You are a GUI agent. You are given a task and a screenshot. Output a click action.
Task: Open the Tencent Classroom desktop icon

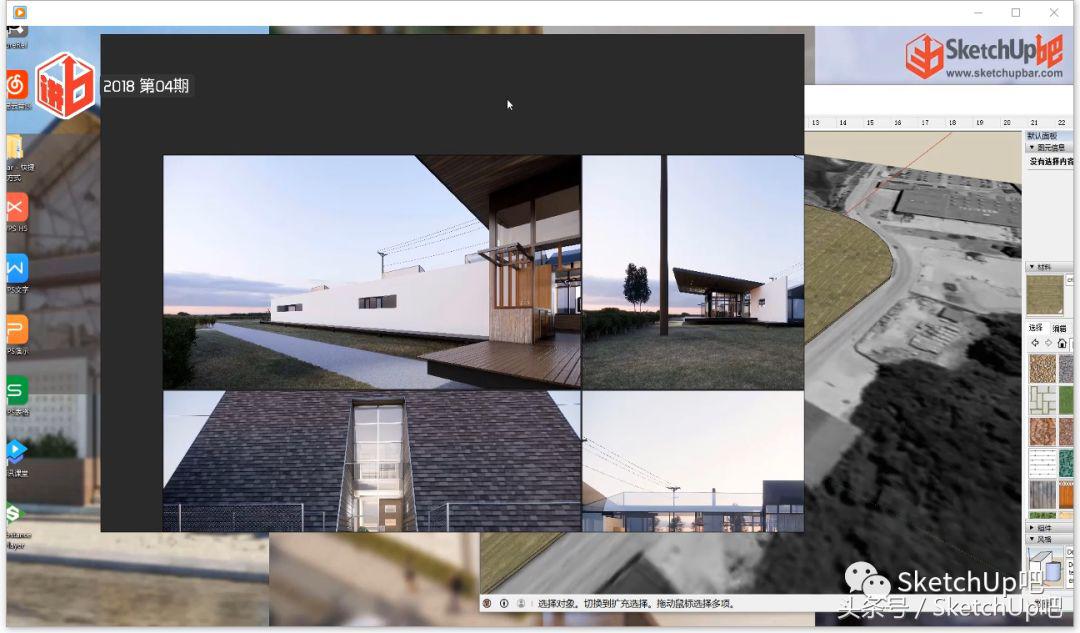pyautogui.click(x=17, y=452)
